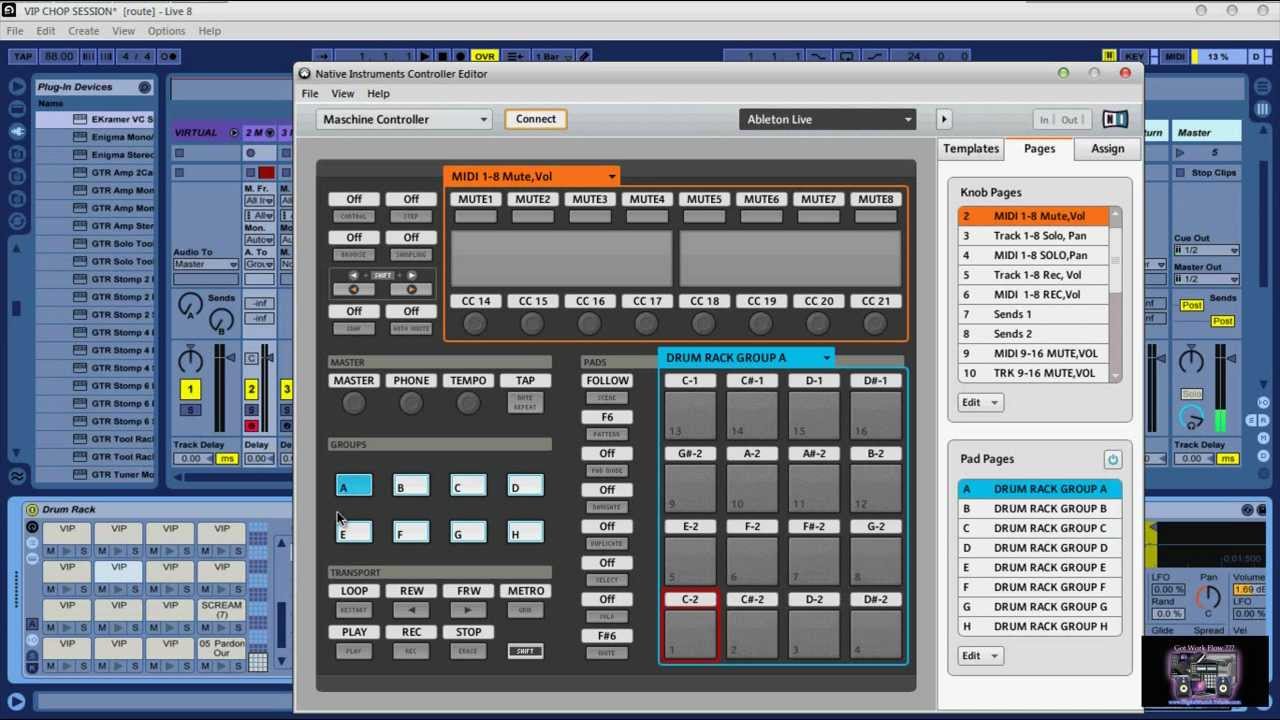Click the Ableton draw mode pencil icon
This screenshot has width=1280, height=720.
click(585, 57)
